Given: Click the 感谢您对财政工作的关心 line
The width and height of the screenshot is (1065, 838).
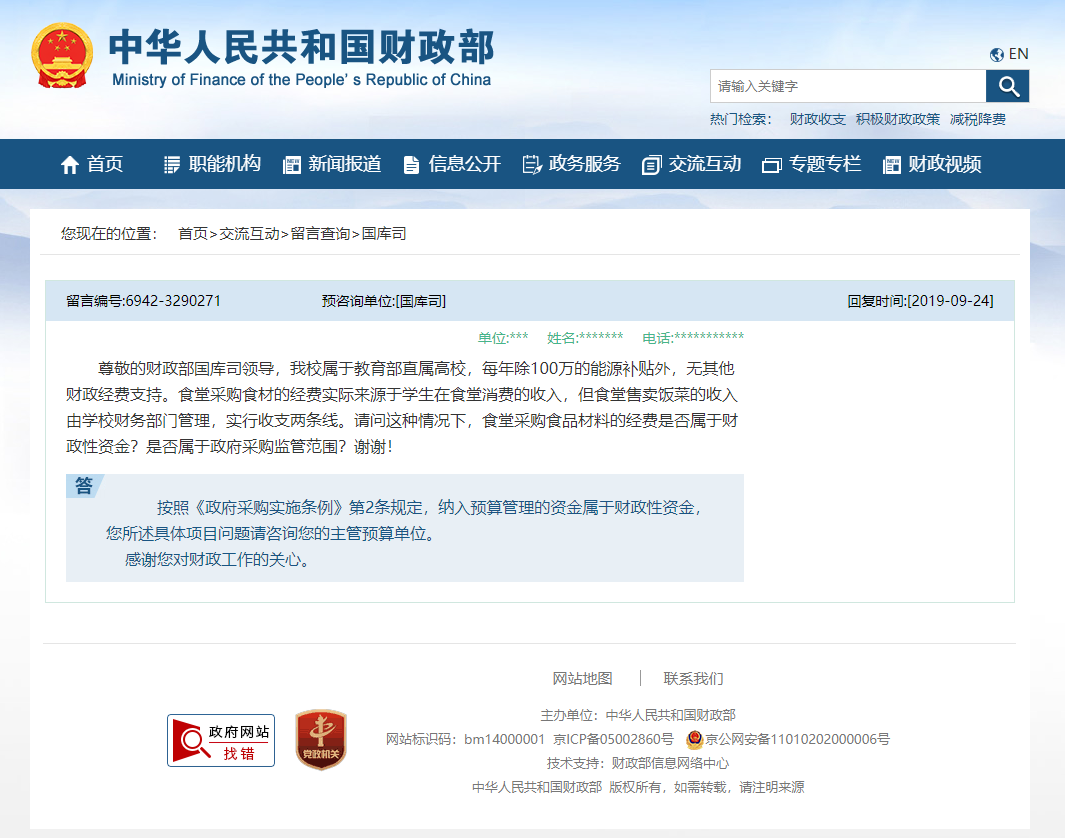Looking at the screenshot, I should point(217,560).
